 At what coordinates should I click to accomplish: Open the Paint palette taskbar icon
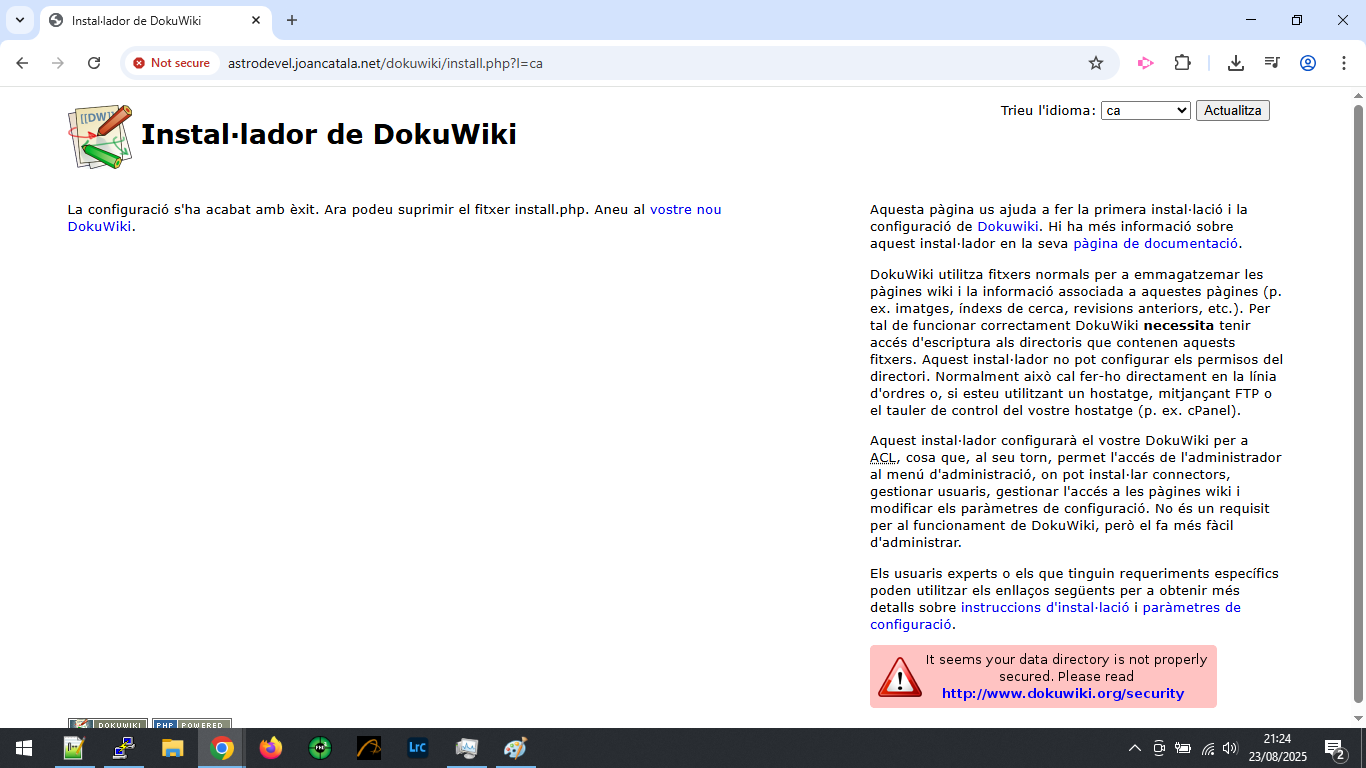[x=515, y=748]
